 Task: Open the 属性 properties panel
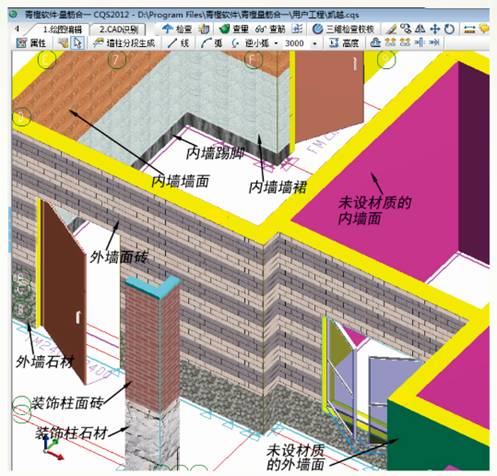click(31, 43)
